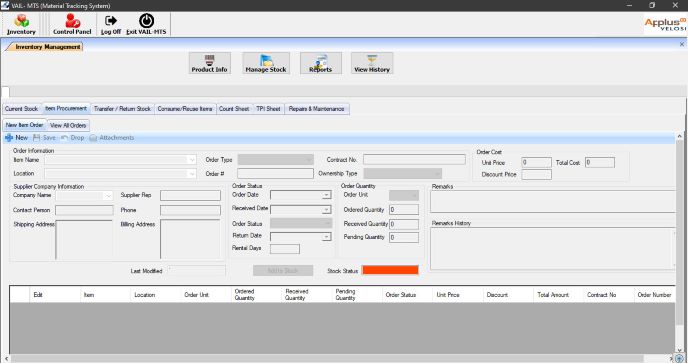Viewport: 688px width, 363px height.
Task: Click the Attachments icon
Action: (93, 138)
